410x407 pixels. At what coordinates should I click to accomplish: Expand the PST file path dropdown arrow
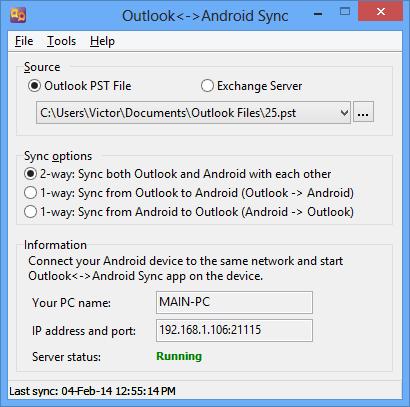coord(344,113)
